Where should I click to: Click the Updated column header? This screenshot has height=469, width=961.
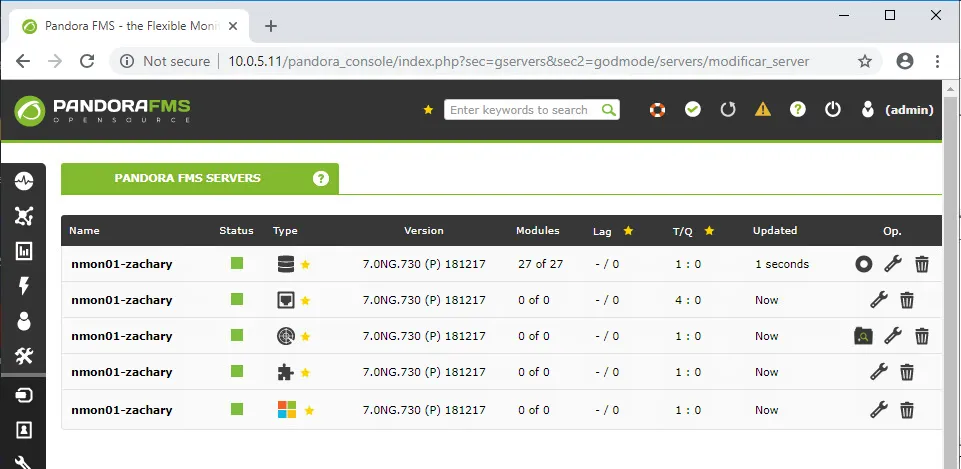click(775, 231)
